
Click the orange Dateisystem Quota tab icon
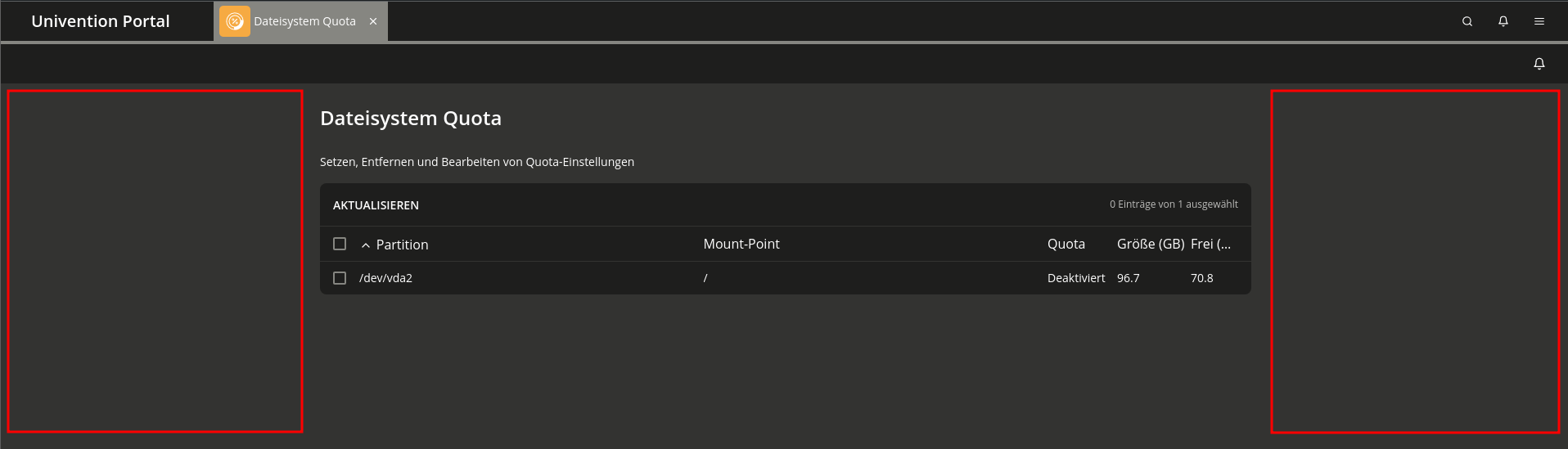click(x=235, y=21)
